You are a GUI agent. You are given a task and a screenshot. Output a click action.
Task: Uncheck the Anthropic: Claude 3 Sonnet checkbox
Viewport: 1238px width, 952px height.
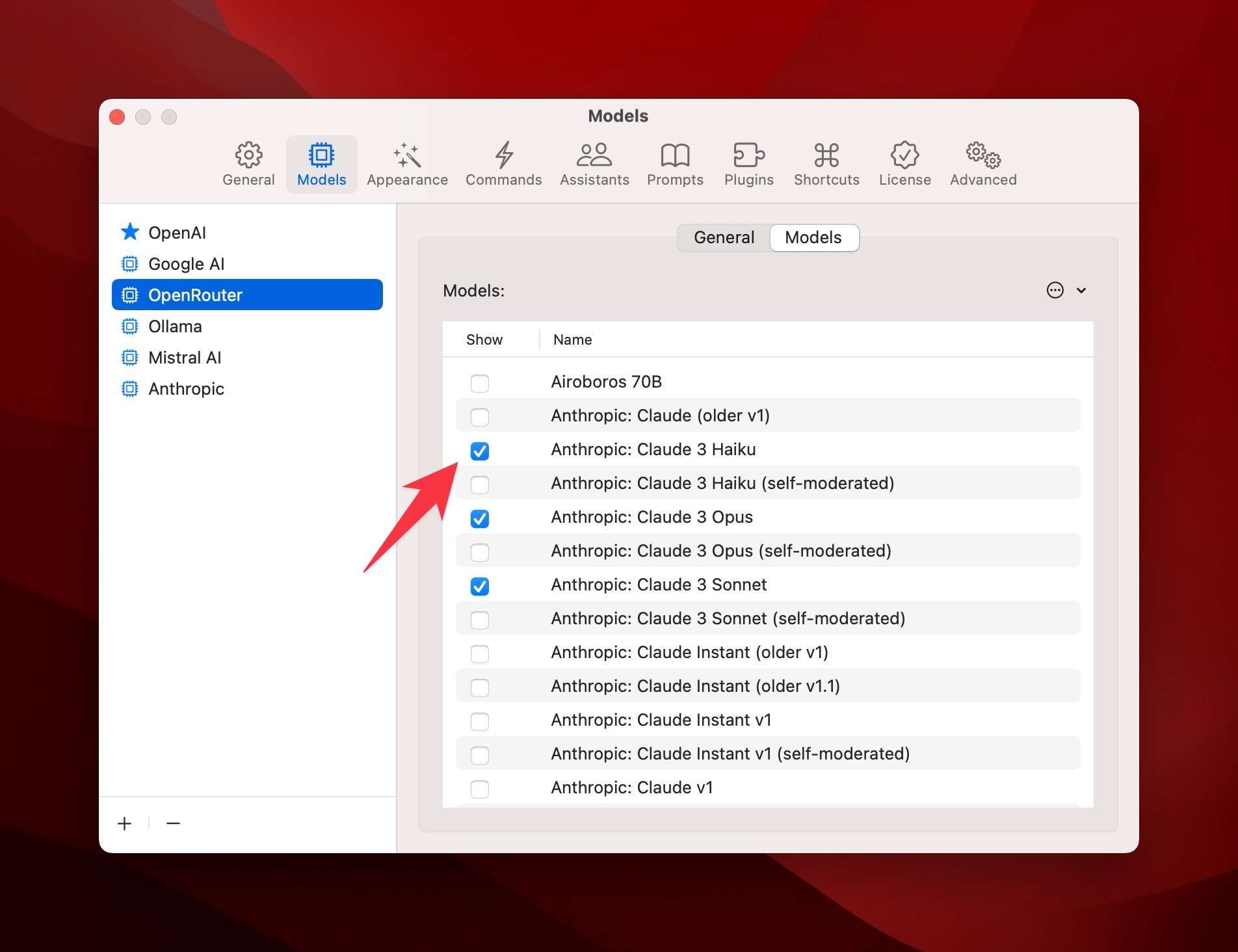480,586
